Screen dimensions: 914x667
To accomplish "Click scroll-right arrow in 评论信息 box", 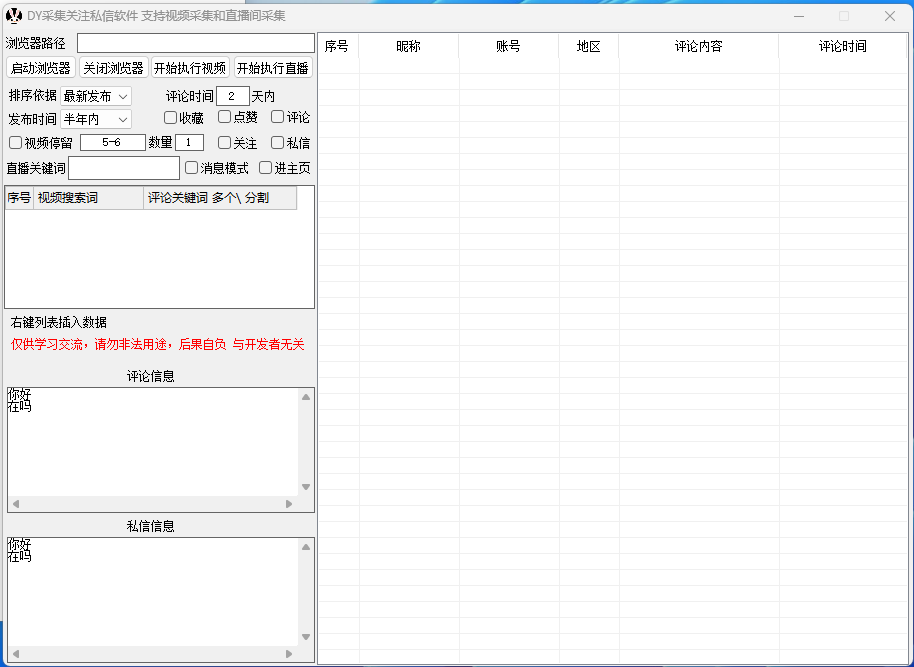I will pos(290,504).
